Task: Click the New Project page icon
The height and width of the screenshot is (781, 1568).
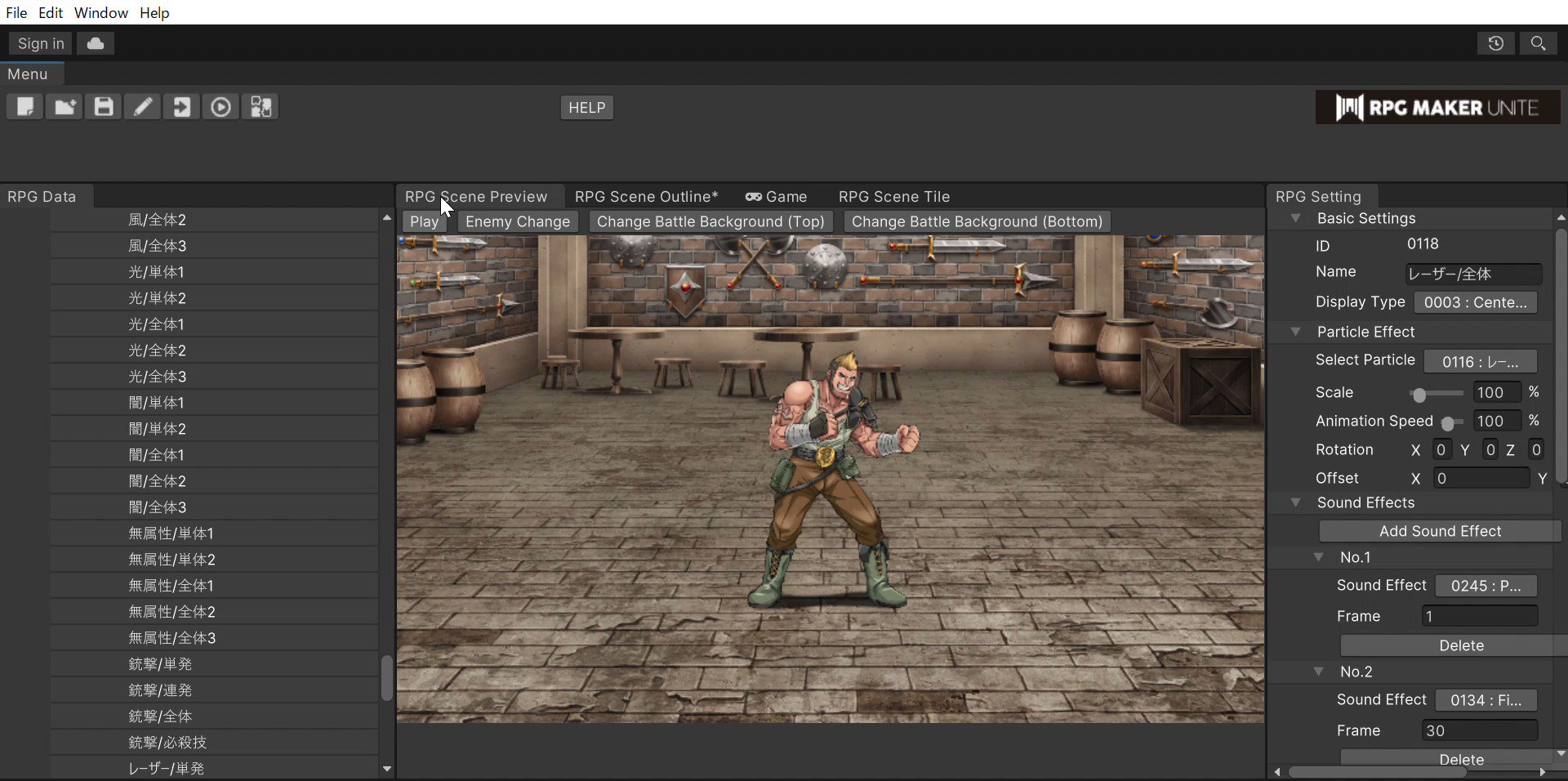Action: point(25,107)
